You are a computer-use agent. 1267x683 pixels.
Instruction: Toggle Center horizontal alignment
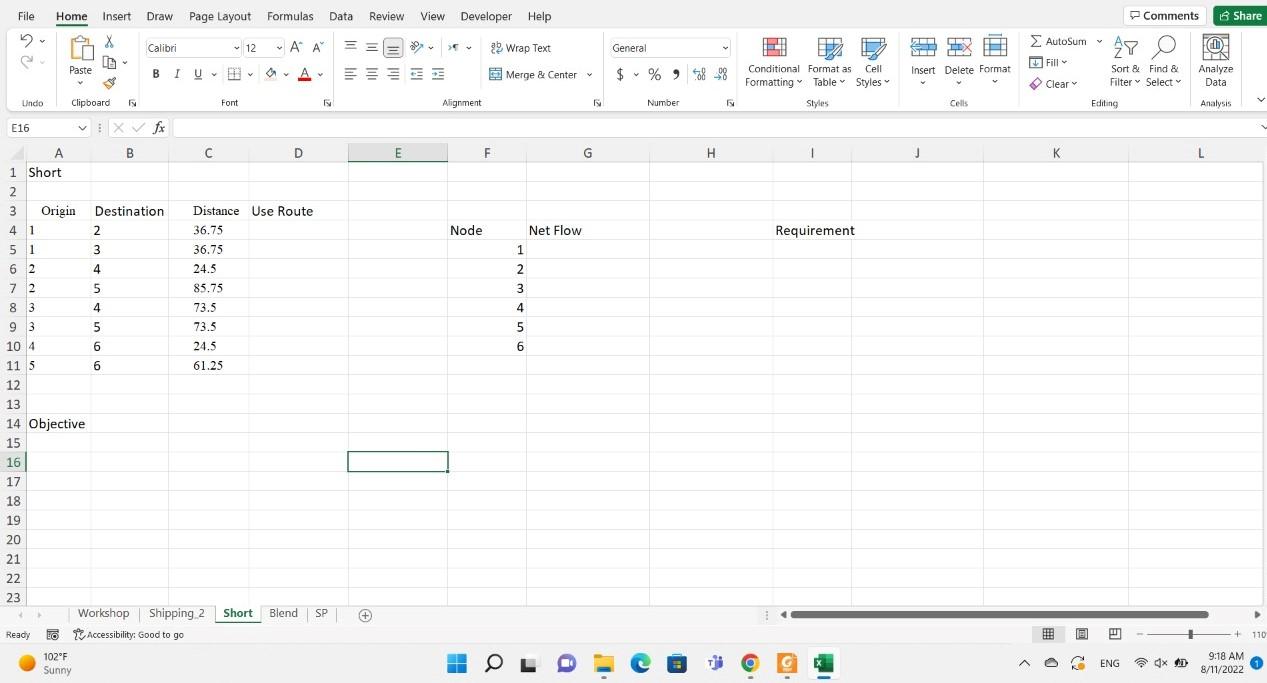click(x=372, y=74)
